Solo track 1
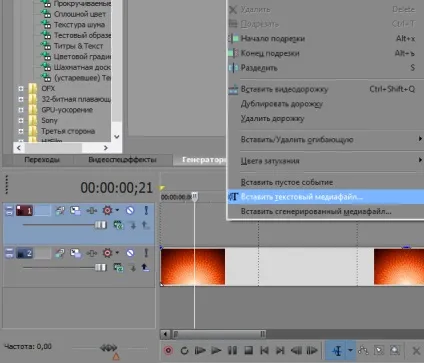Screen dimensions: 424x363 click(x=146, y=210)
